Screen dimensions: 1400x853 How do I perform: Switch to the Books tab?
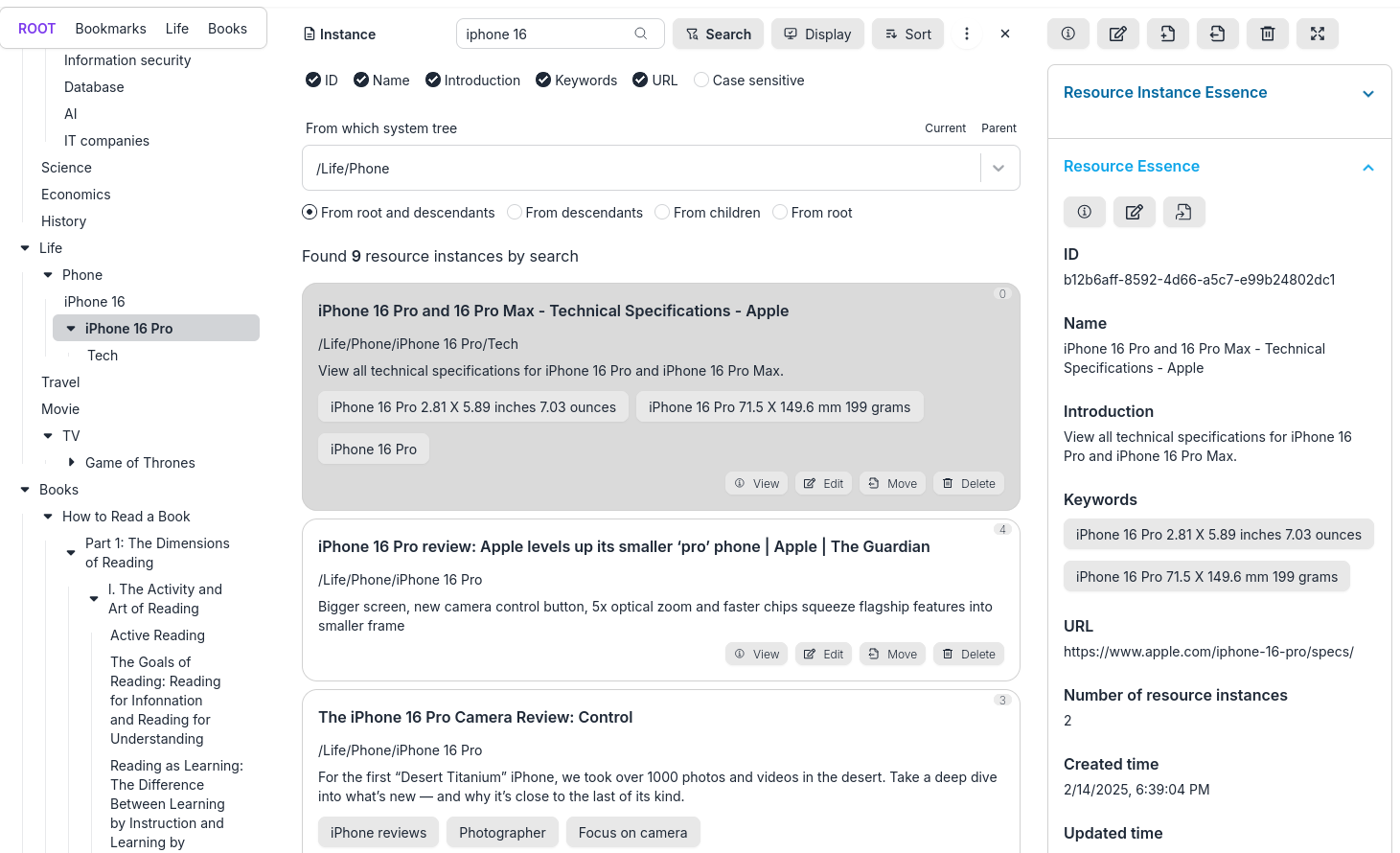pyautogui.click(x=228, y=29)
